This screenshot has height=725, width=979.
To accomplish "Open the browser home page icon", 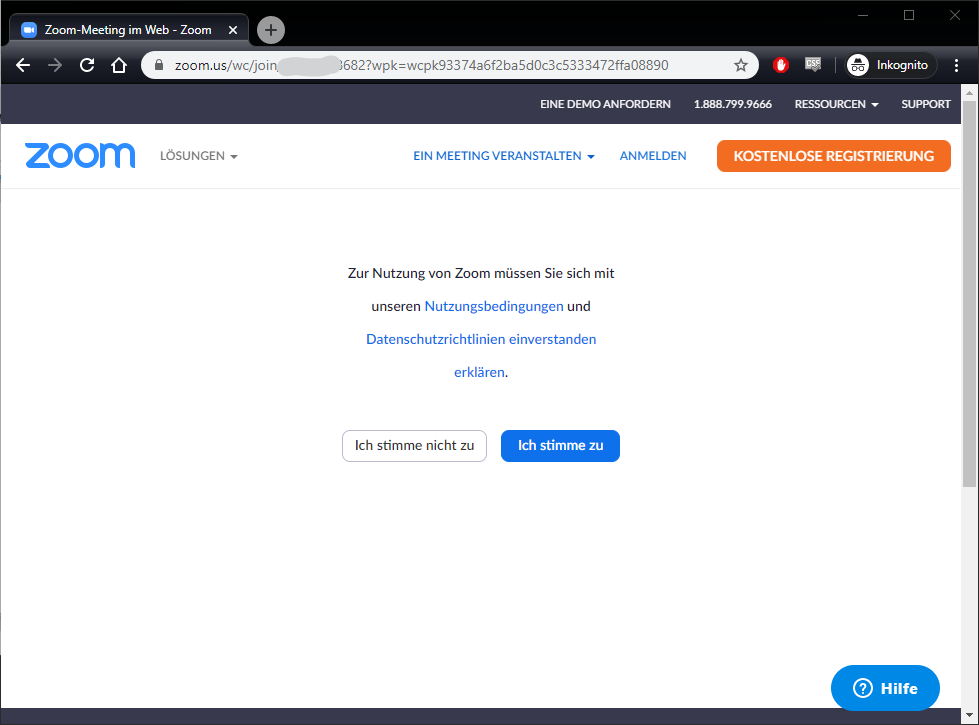I will [119, 65].
